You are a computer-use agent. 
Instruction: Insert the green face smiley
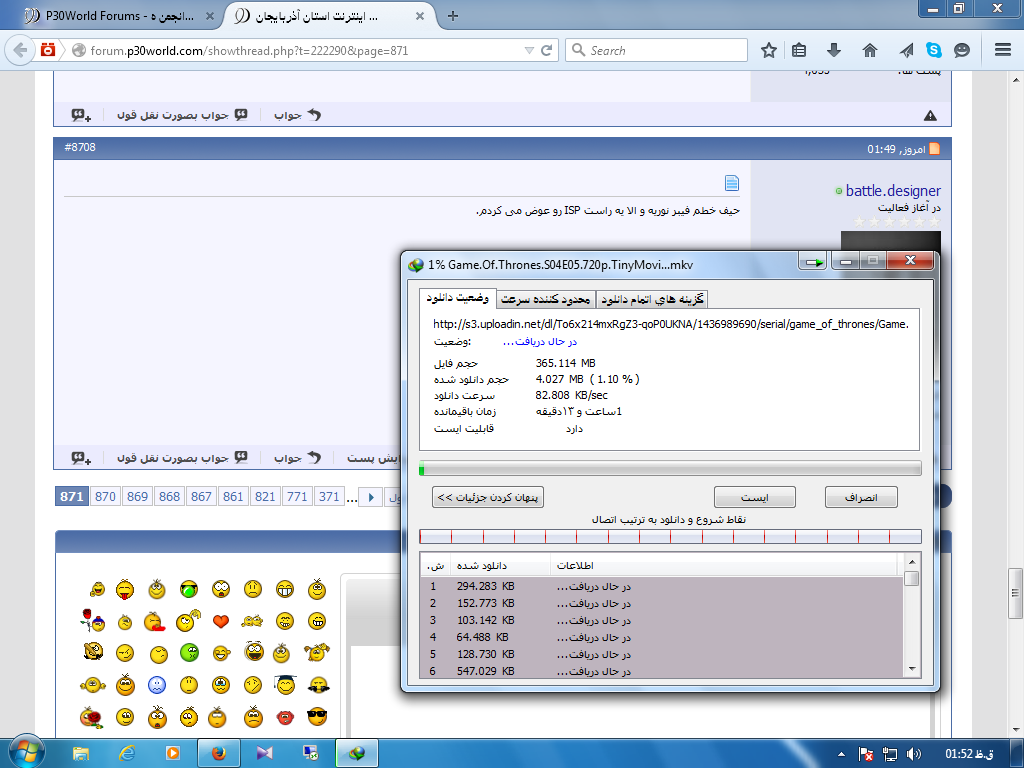[x=189, y=652]
